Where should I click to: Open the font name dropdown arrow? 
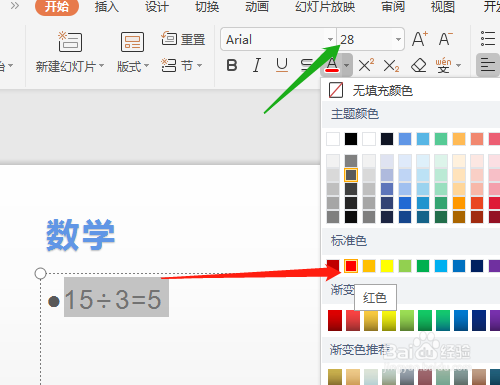[330, 39]
